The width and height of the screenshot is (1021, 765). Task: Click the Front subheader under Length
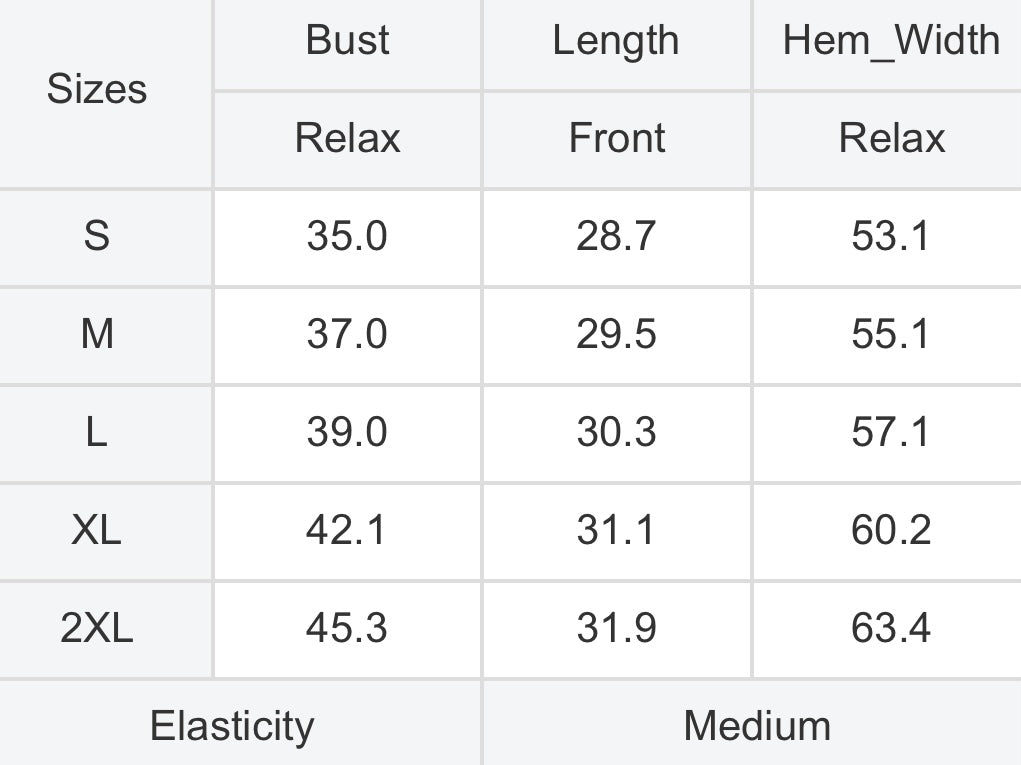617,137
